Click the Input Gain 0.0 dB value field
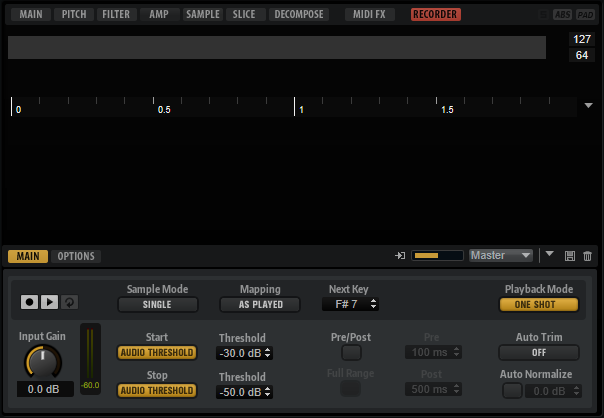Viewport: 604px width, 418px height. [x=44, y=389]
